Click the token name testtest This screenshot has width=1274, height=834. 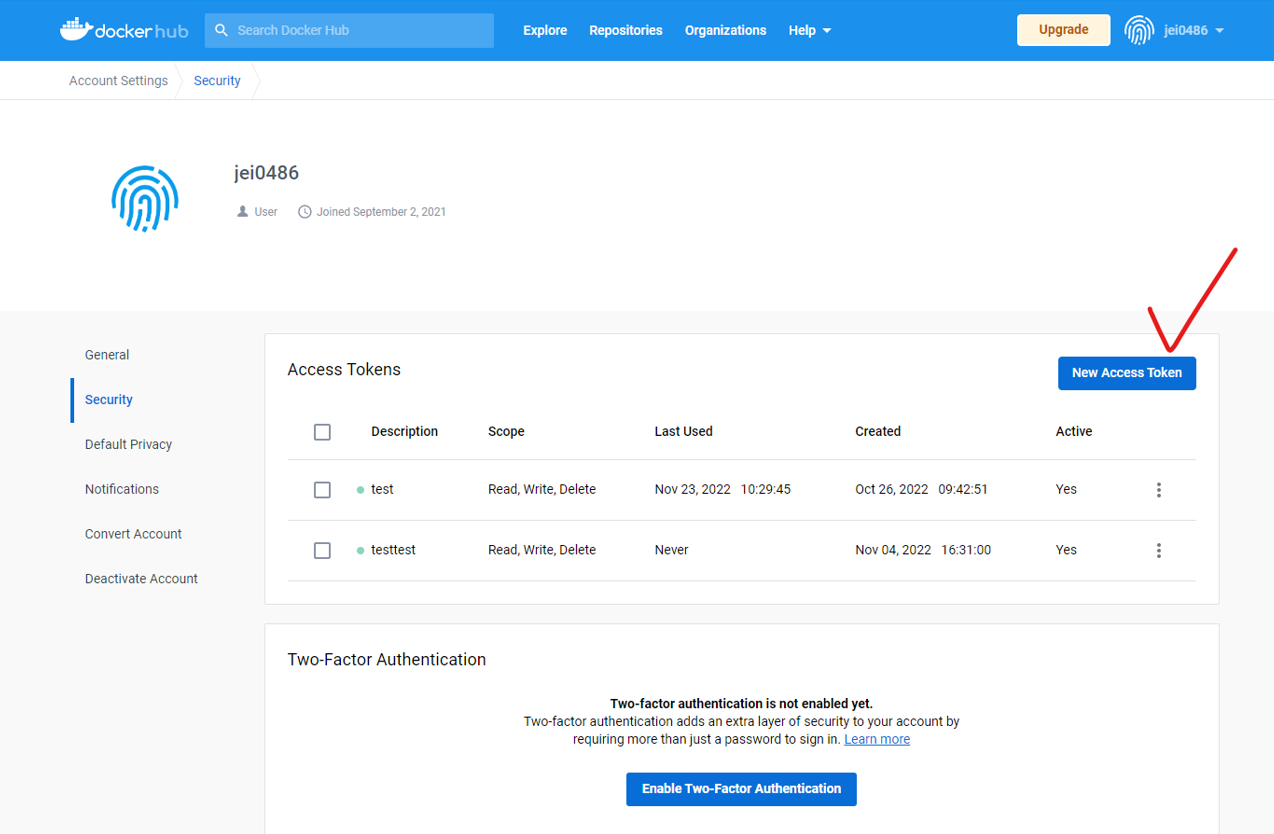[393, 550]
